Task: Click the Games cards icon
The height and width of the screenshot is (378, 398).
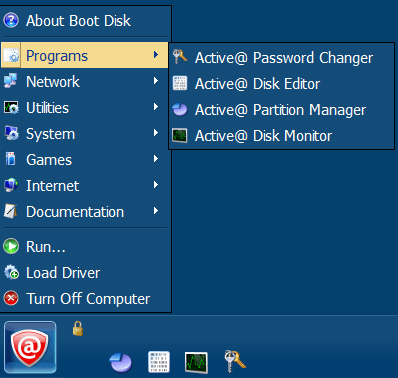Action: [11, 159]
